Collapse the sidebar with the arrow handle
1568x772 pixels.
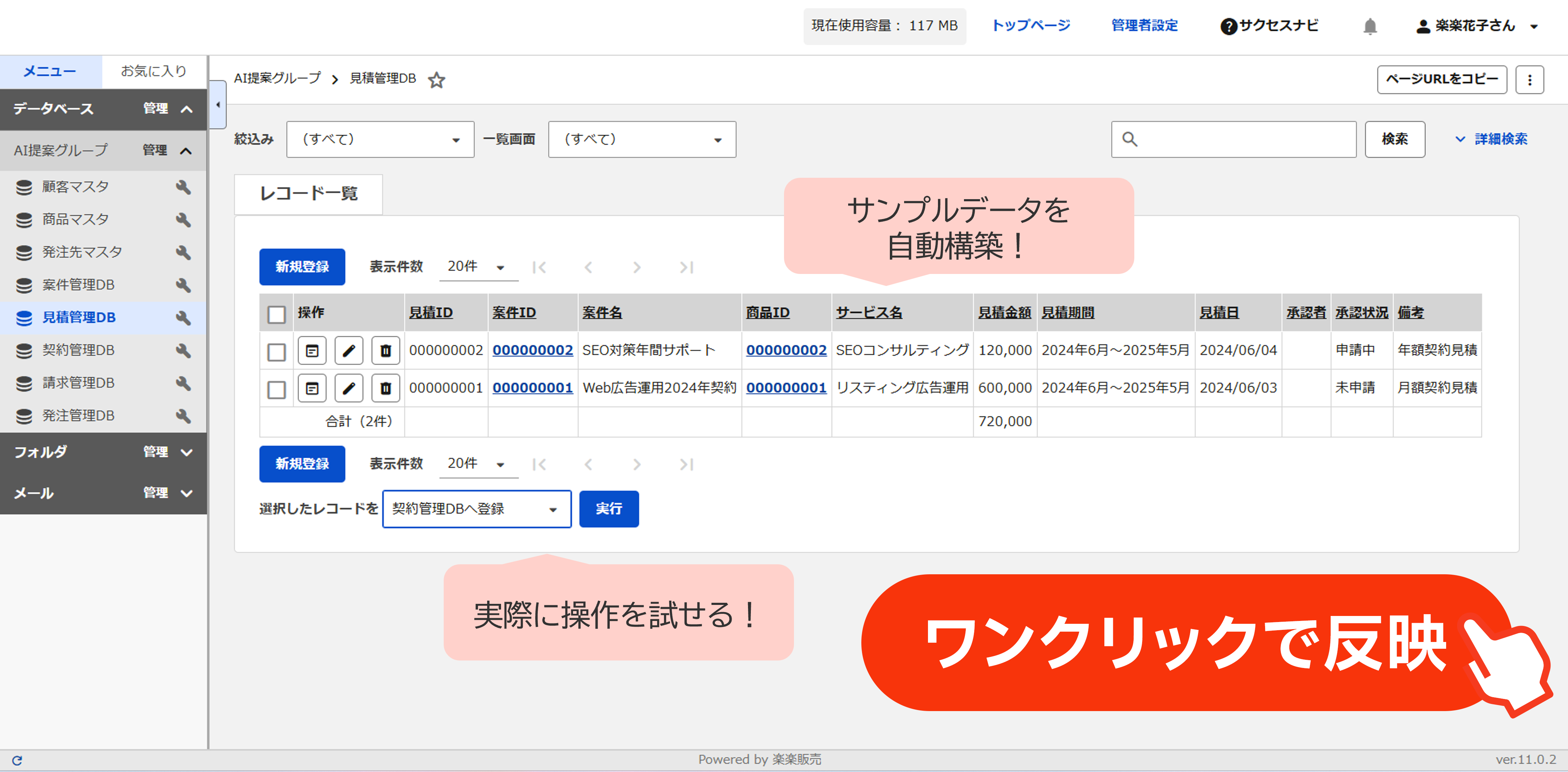click(218, 105)
